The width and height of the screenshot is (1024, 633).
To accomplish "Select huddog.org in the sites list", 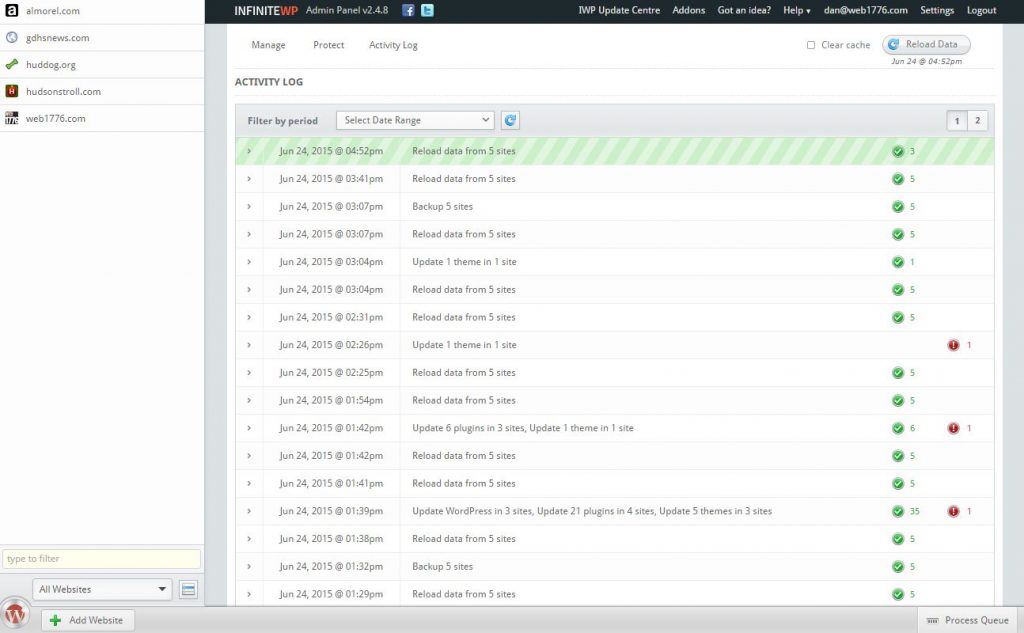I will pyautogui.click(x=102, y=65).
